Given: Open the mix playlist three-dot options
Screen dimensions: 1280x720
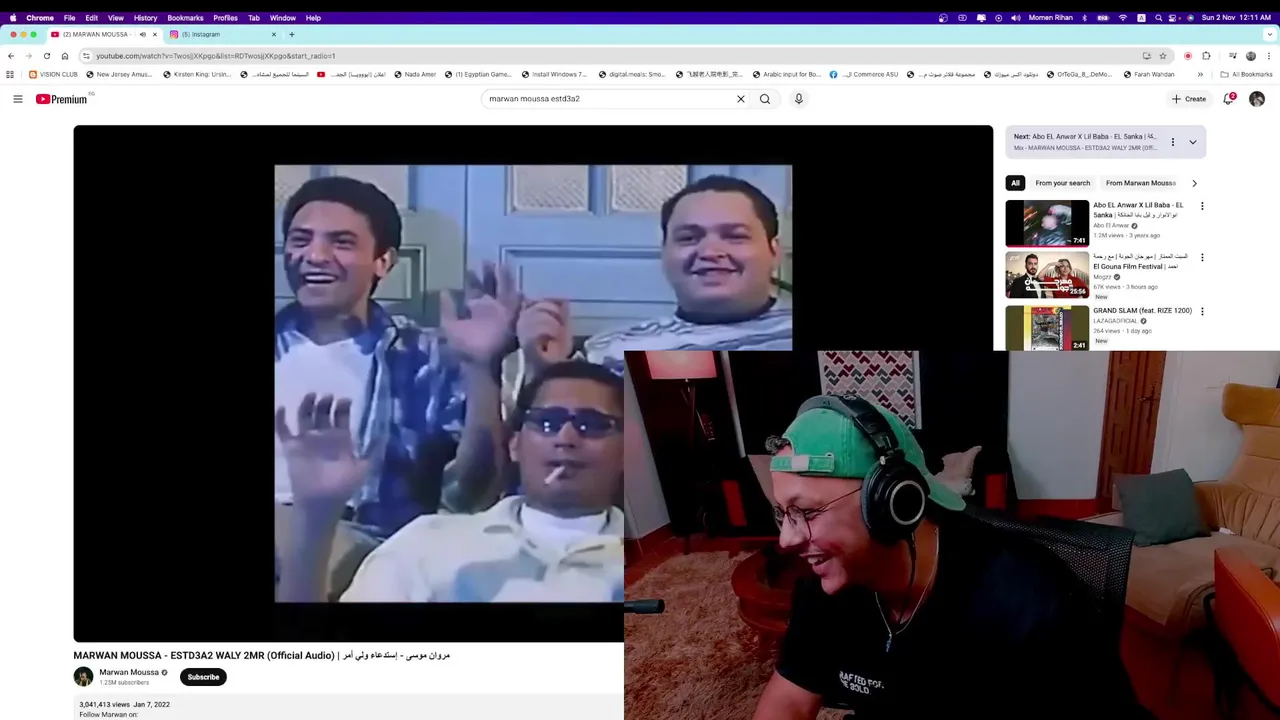Looking at the screenshot, I should [x=1173, y=142].
